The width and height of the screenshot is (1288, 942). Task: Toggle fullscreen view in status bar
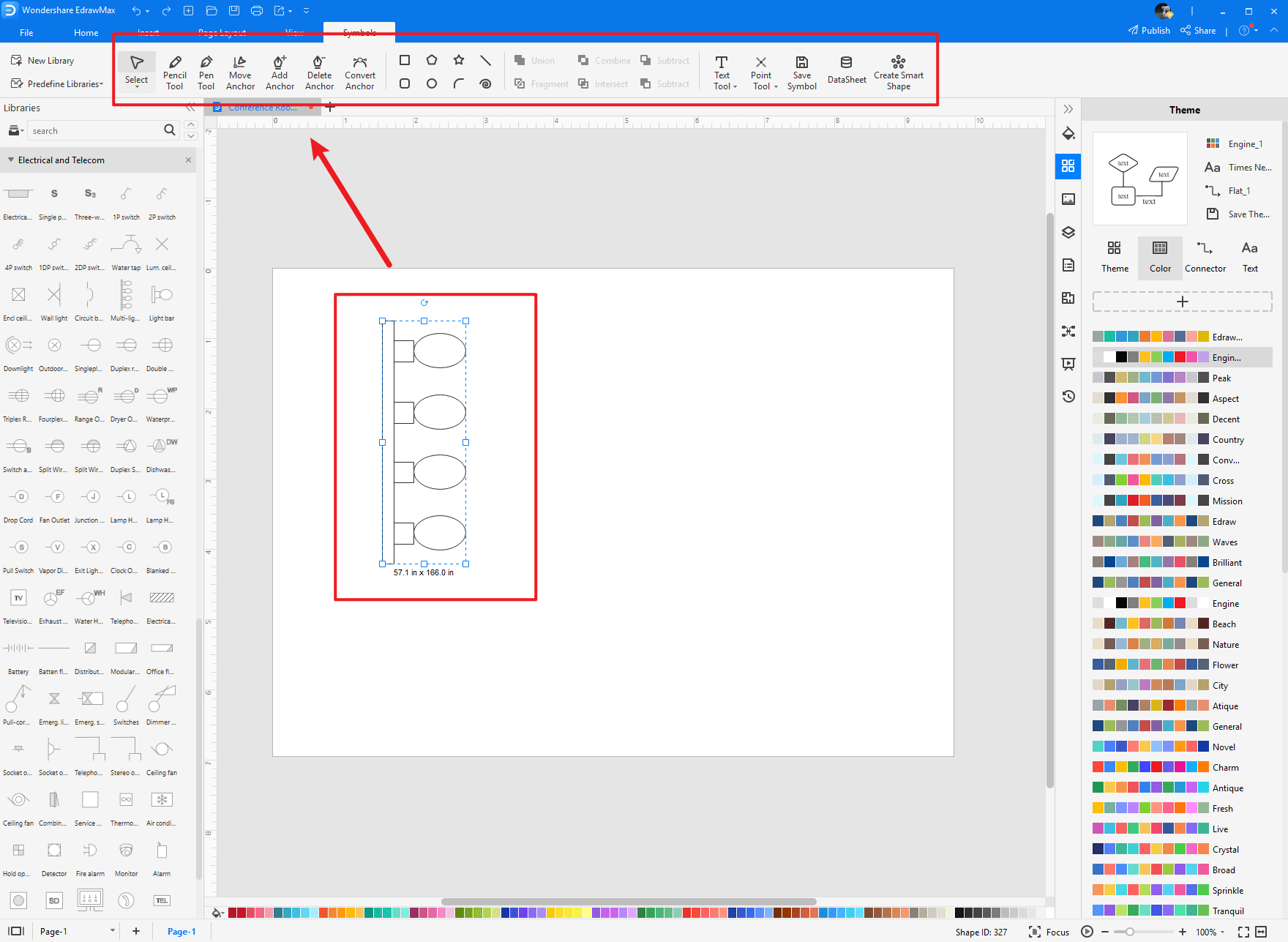tap(1243, 932)
